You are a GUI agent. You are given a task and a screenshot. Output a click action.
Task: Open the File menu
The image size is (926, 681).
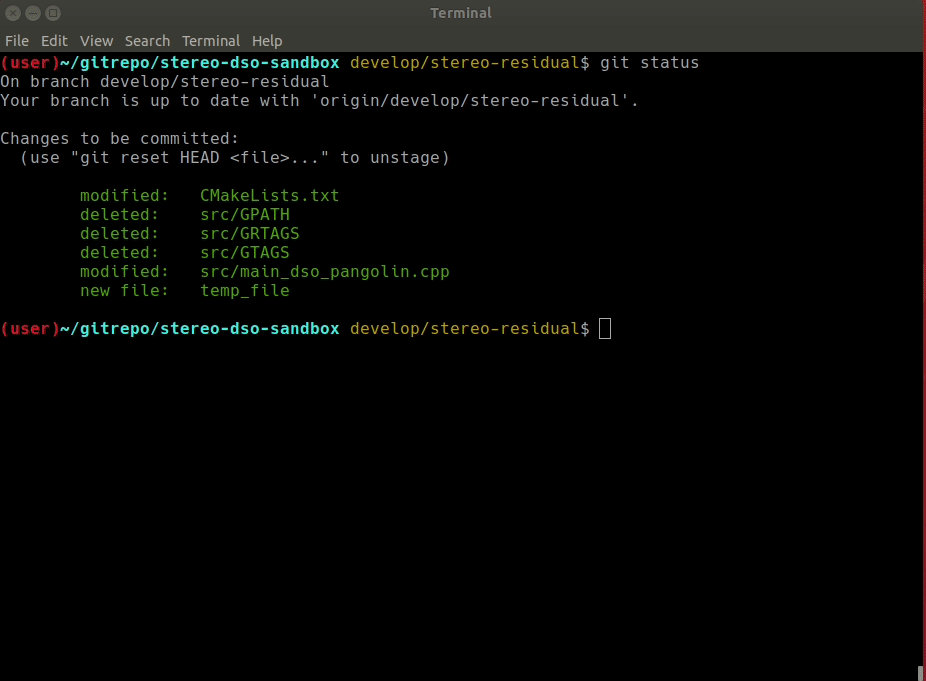pos(17,41)
